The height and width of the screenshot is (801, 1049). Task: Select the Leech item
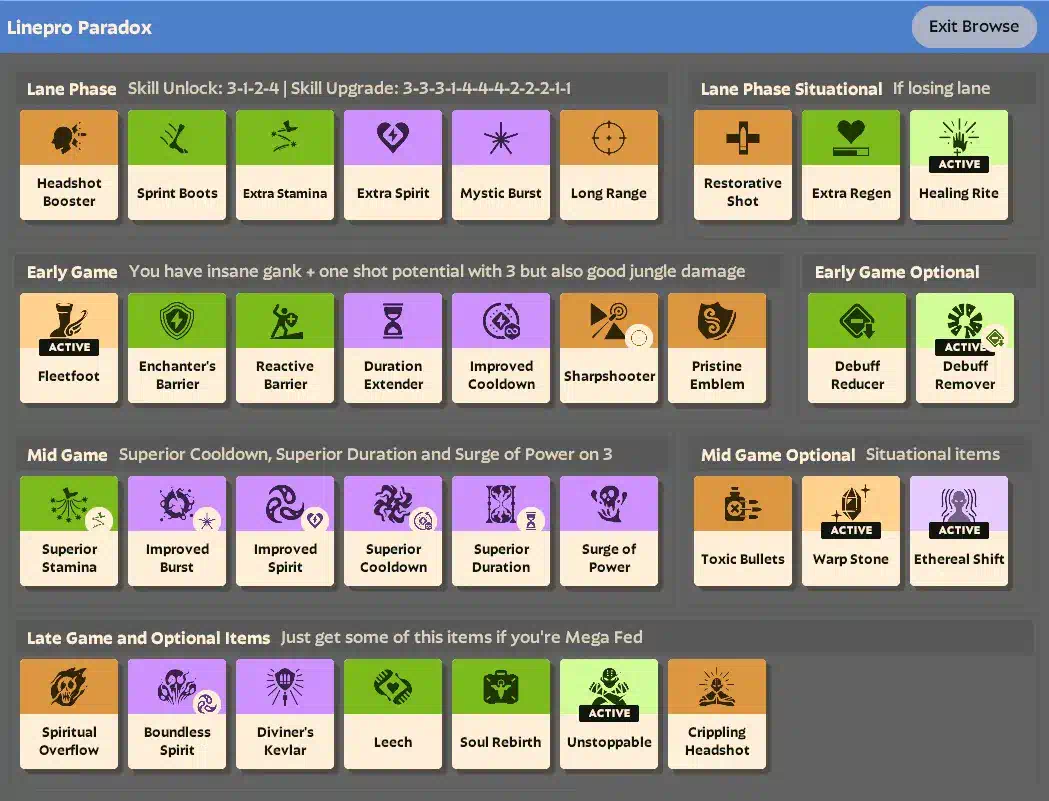[x=393, y=714]
